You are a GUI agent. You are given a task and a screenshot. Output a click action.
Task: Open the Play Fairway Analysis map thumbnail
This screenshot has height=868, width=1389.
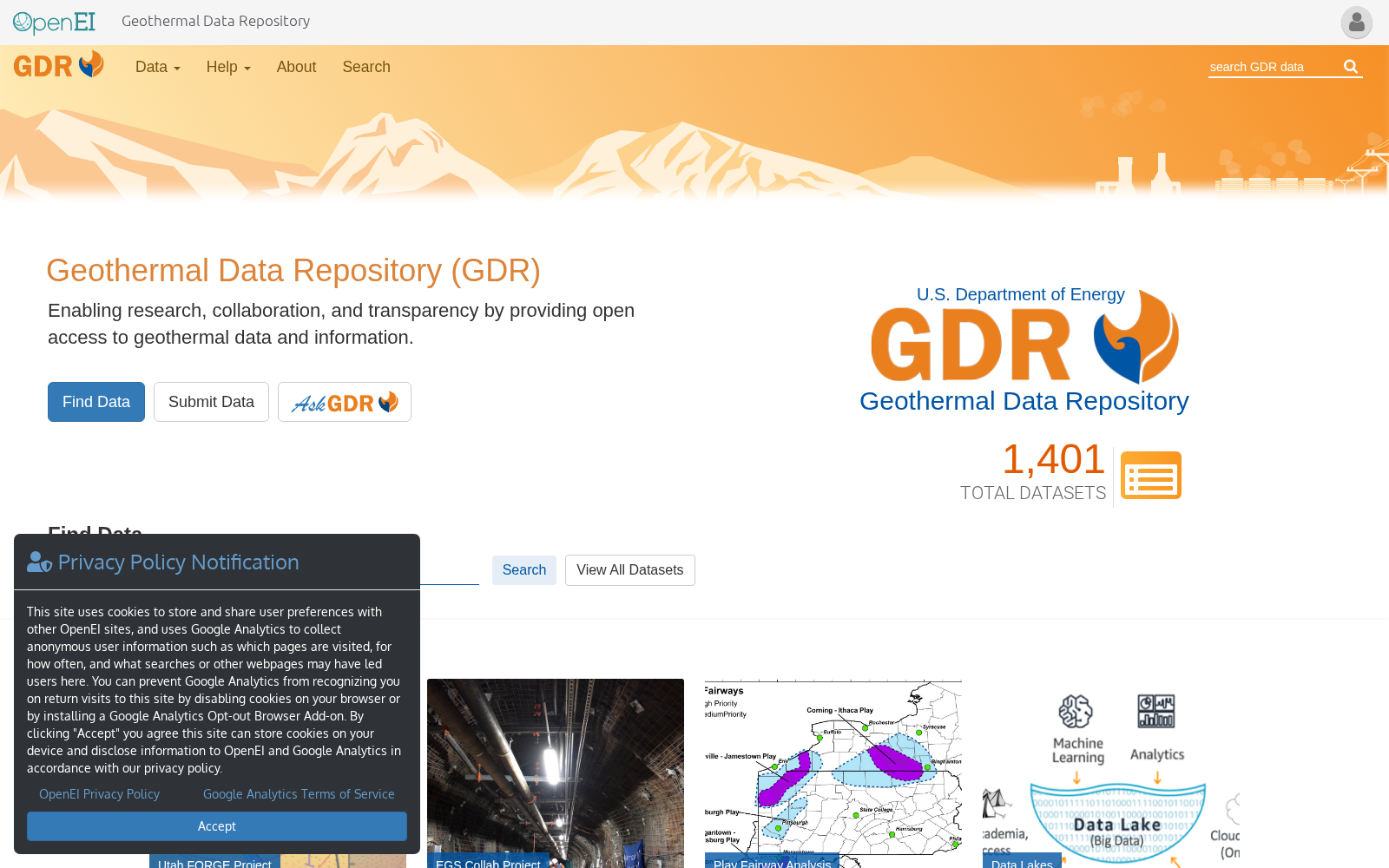click(833, 773)
